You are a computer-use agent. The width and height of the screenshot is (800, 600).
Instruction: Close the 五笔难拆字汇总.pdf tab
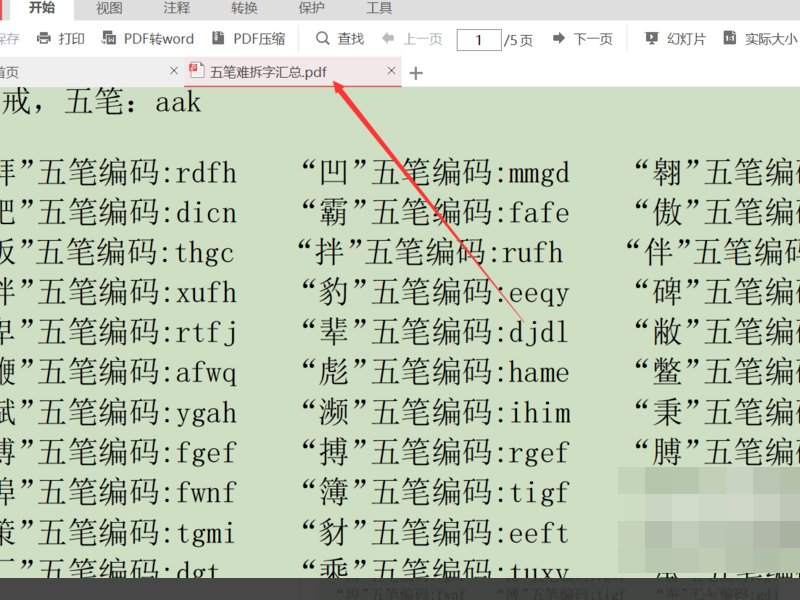tap(390, 71)
